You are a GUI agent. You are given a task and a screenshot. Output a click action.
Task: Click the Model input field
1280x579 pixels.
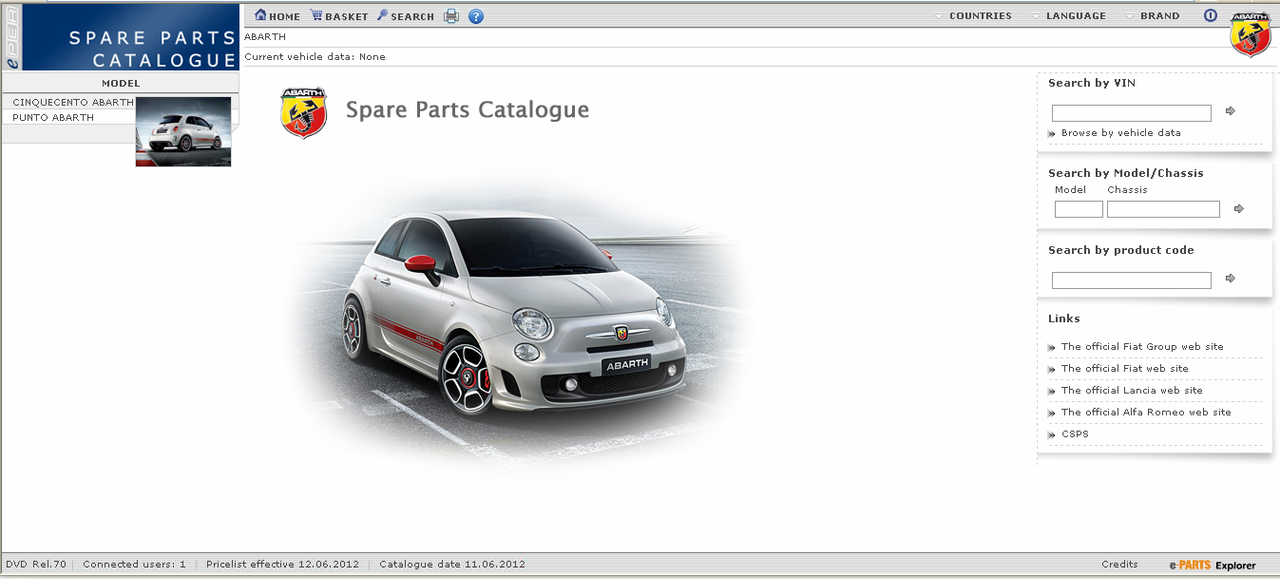pos(1078,209)
